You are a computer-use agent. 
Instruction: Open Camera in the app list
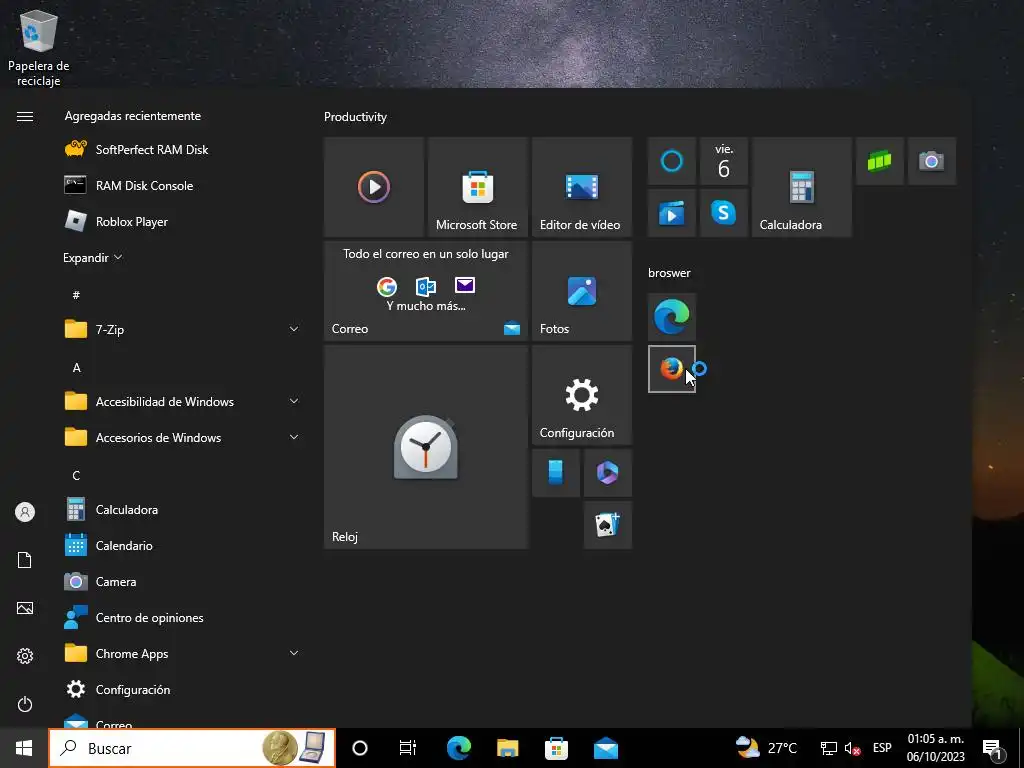tap(183, 581)
